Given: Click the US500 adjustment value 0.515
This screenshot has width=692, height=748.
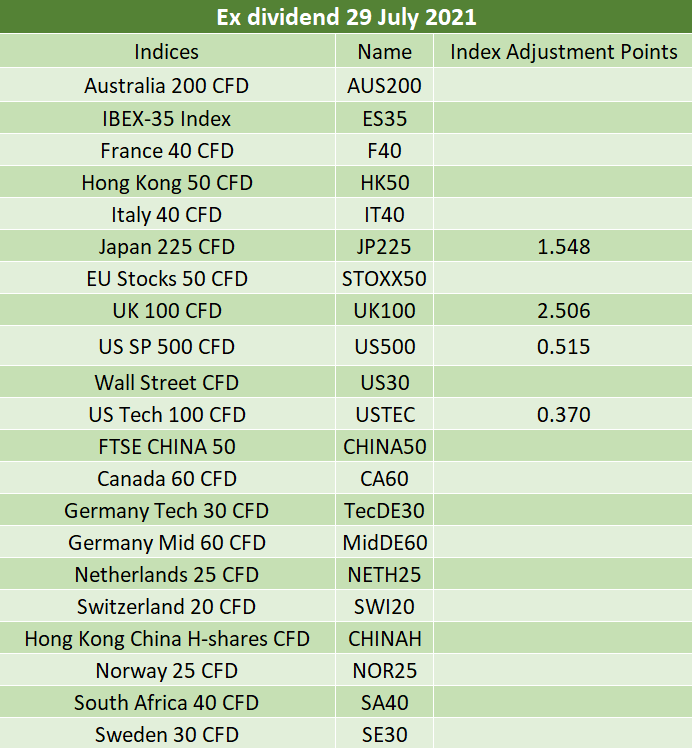Looking at the screenshot, I should click(564, 347).
